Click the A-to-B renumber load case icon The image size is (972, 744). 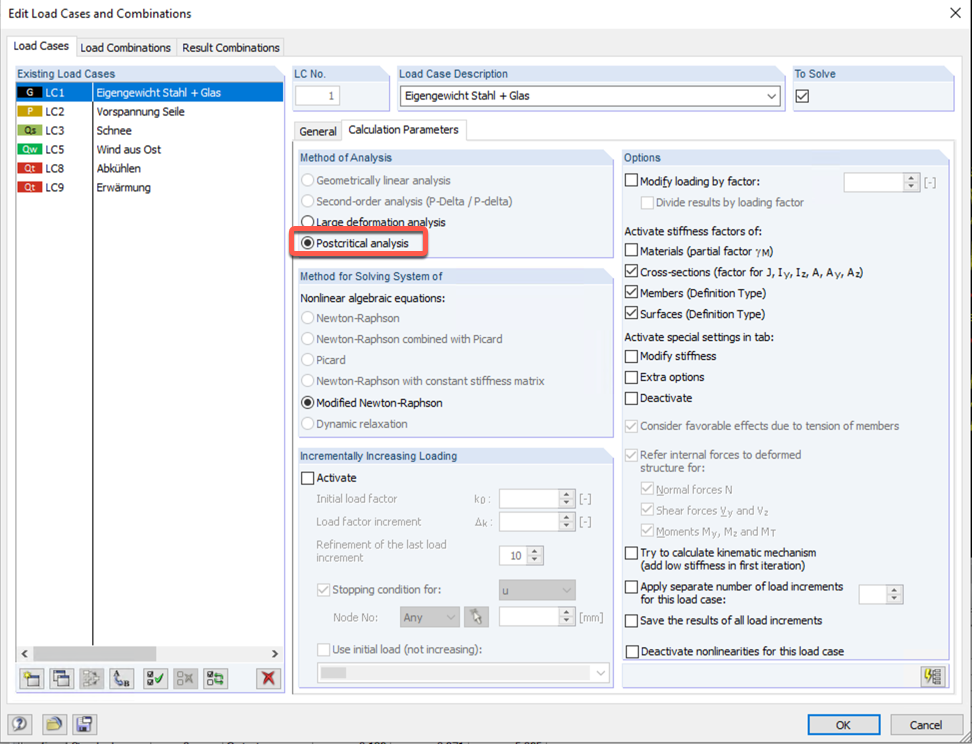[x=122, y=679]
